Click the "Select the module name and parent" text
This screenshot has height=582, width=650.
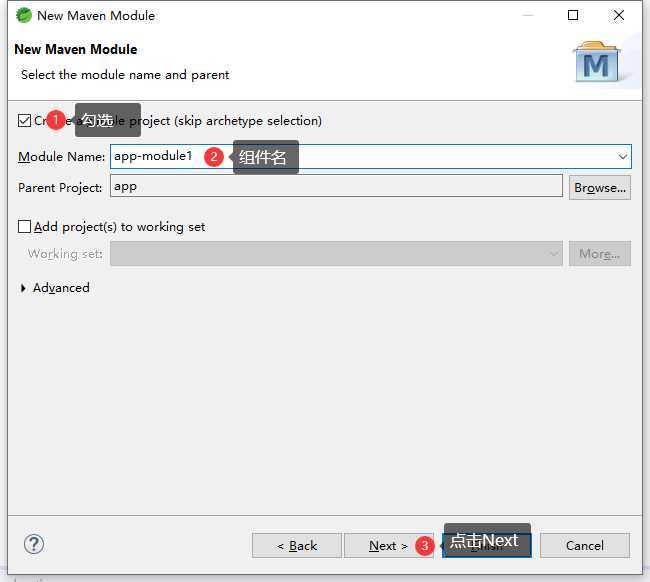(x=125, y=75)
